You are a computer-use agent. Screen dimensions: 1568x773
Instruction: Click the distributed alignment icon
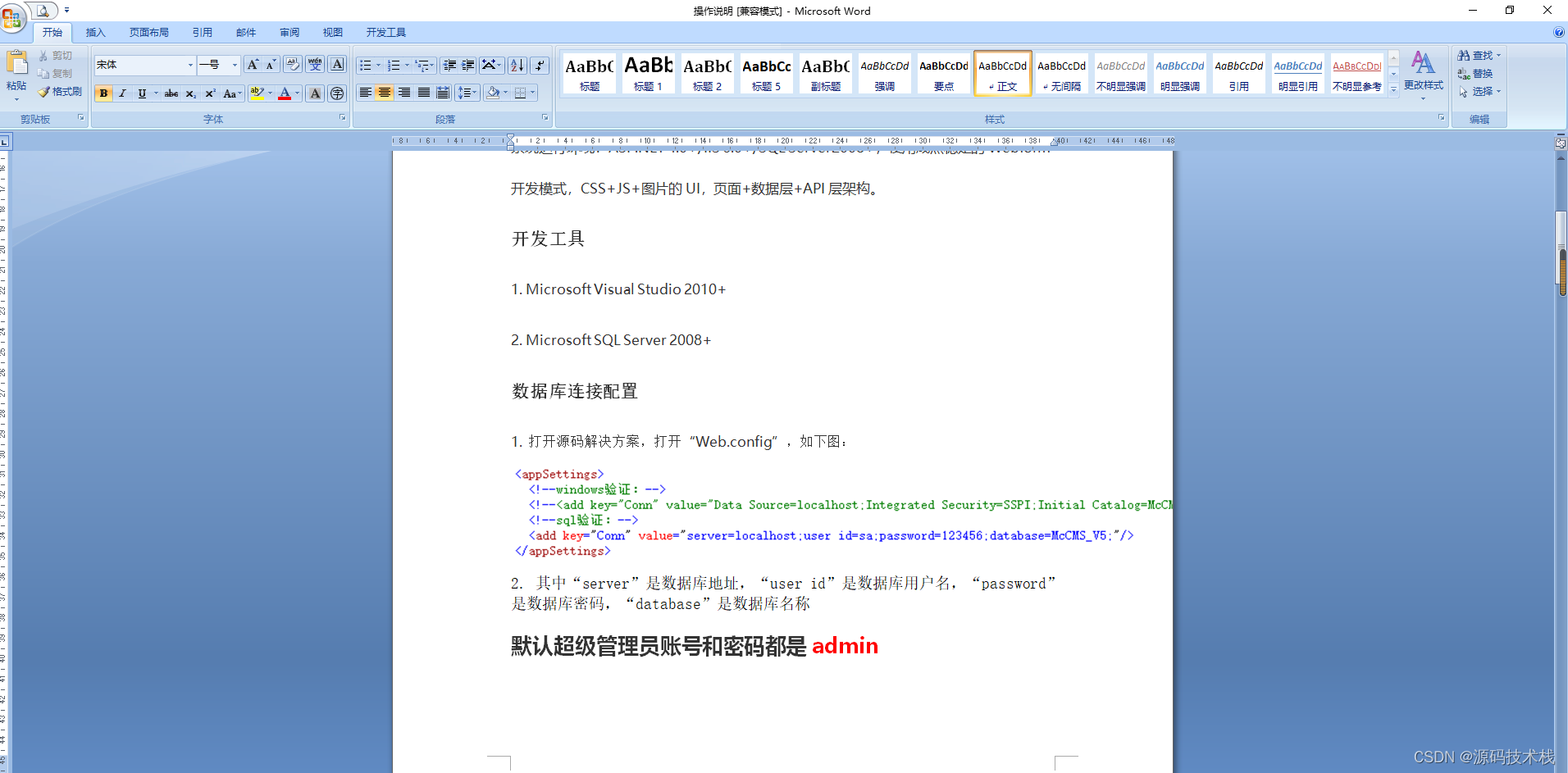coord(444,93)
